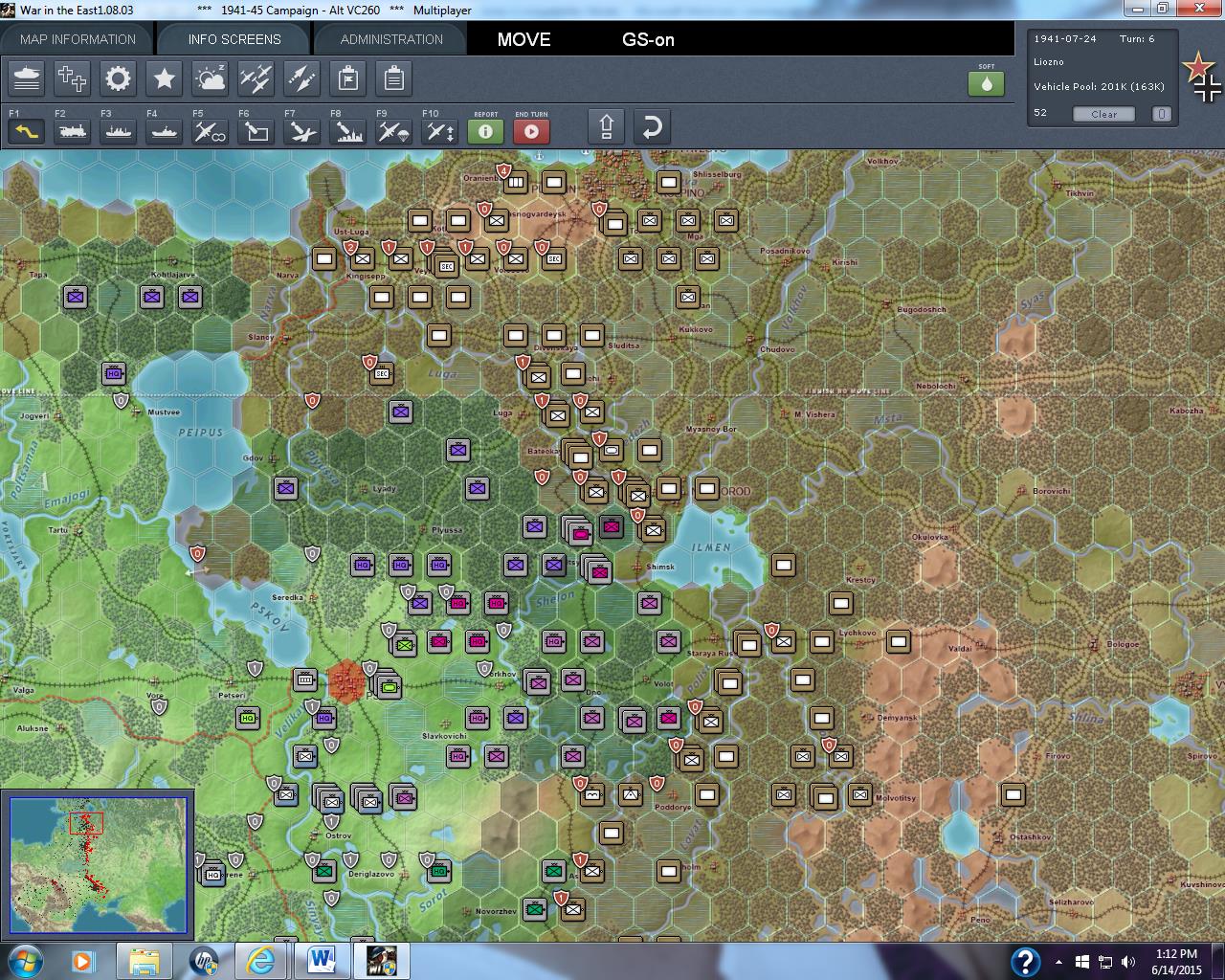
Task: Open the Order of Battle tank icon screen
Action: coord(27,78)
